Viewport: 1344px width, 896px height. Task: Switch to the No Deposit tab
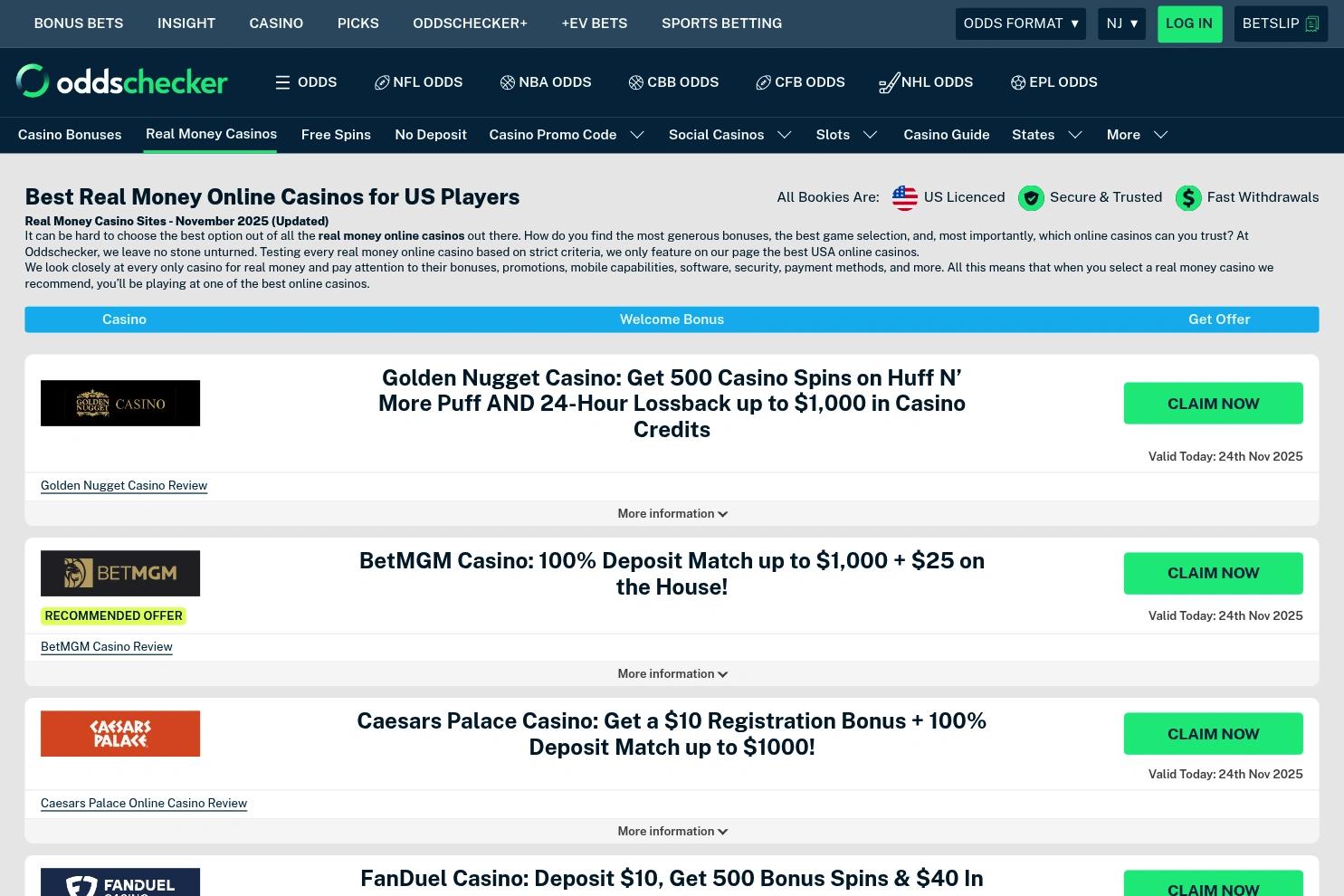click(x=431, y=135)
